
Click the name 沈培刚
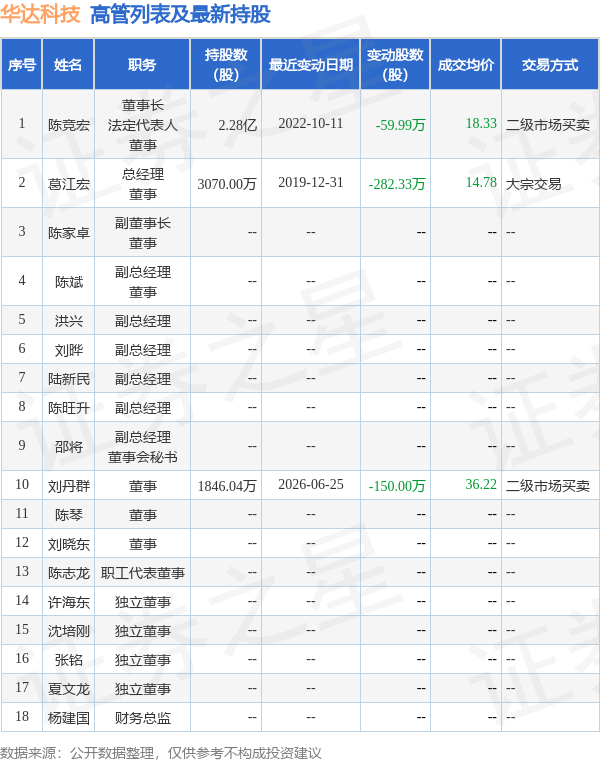point(69,631)
